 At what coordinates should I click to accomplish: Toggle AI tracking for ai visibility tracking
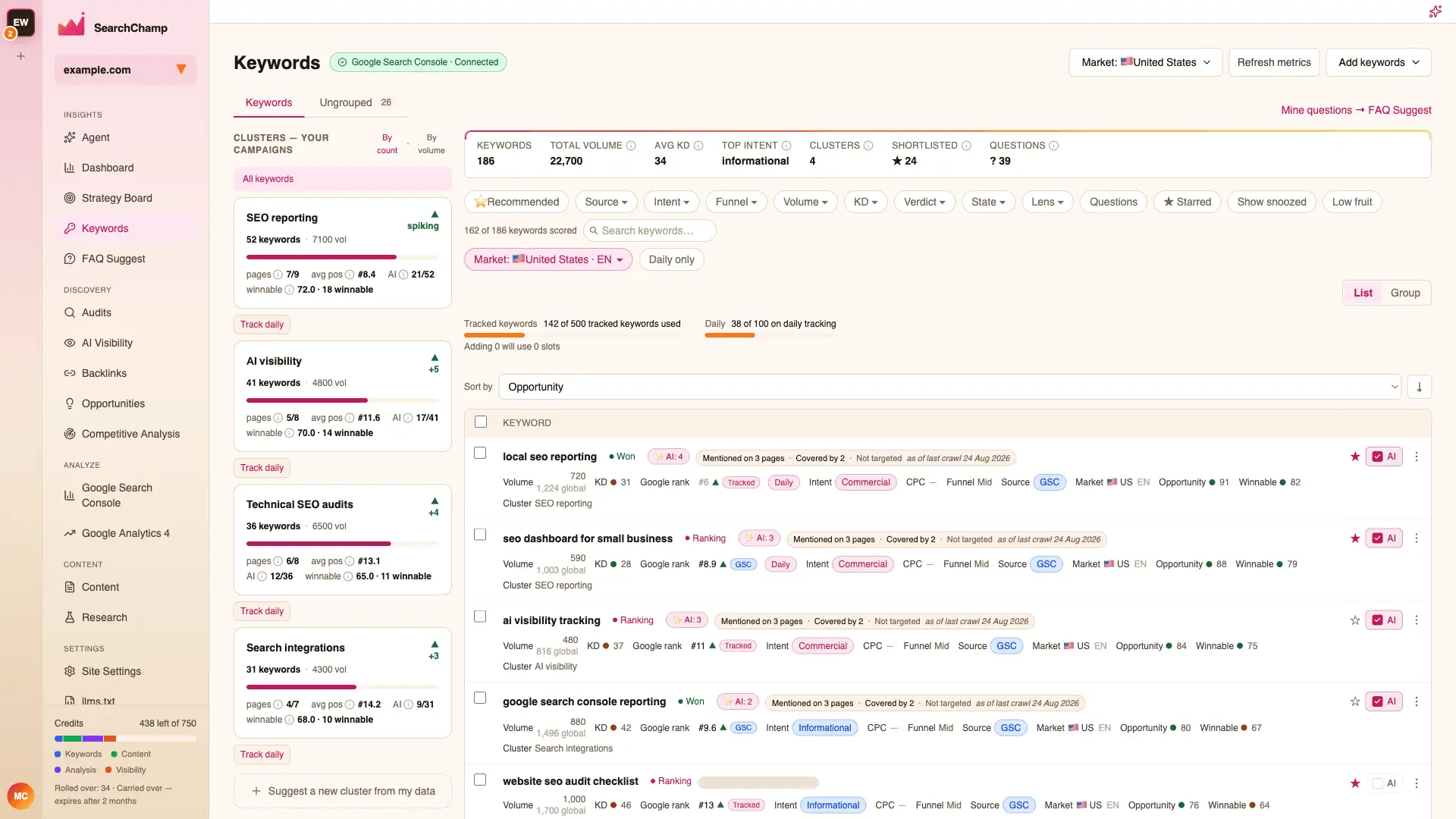[1384, 620]
